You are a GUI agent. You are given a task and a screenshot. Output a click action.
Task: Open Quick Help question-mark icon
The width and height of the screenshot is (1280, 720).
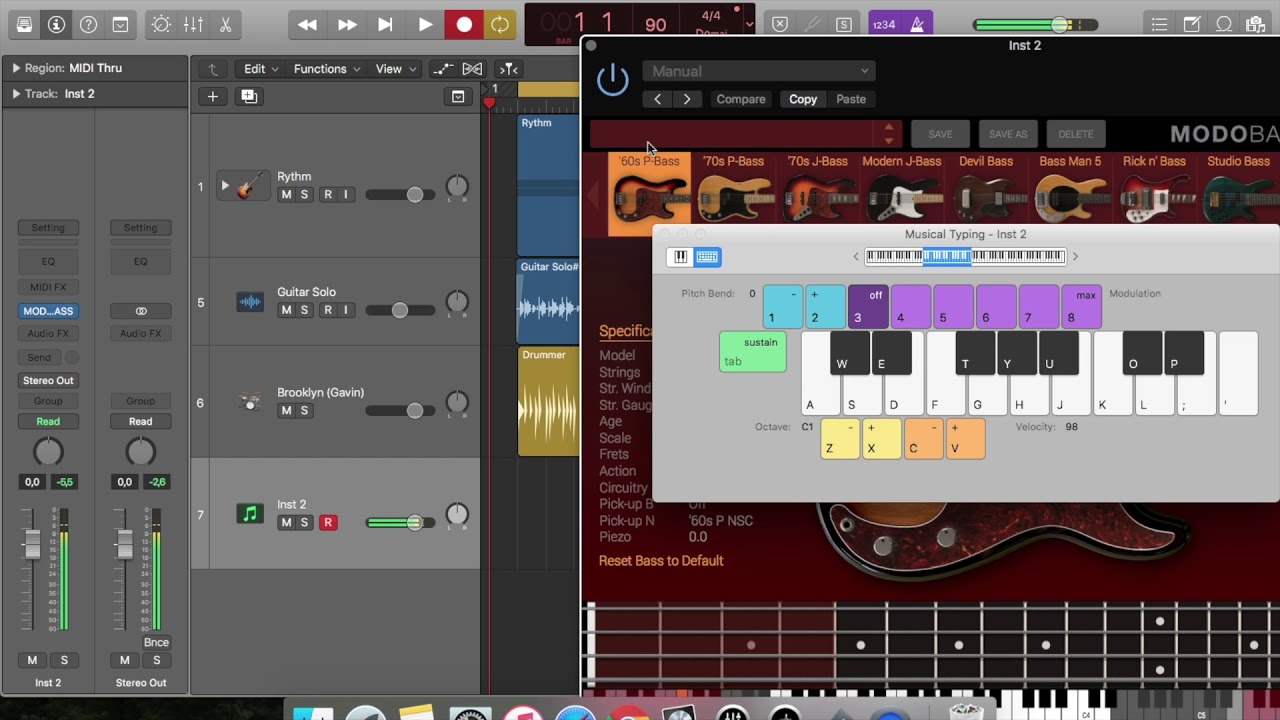[x=88, y=25]
